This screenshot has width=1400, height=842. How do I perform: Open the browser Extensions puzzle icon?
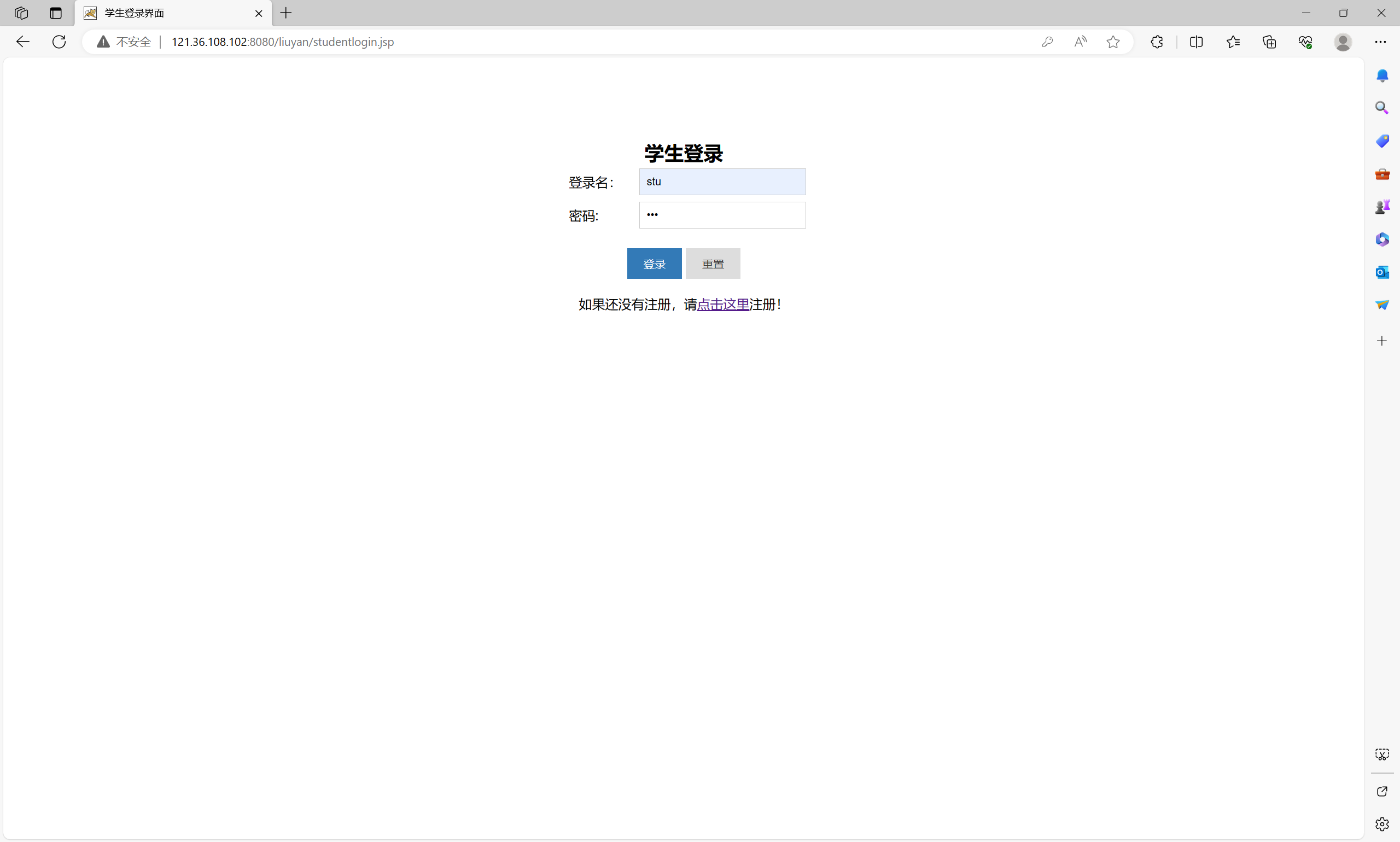coord(1157,42)
